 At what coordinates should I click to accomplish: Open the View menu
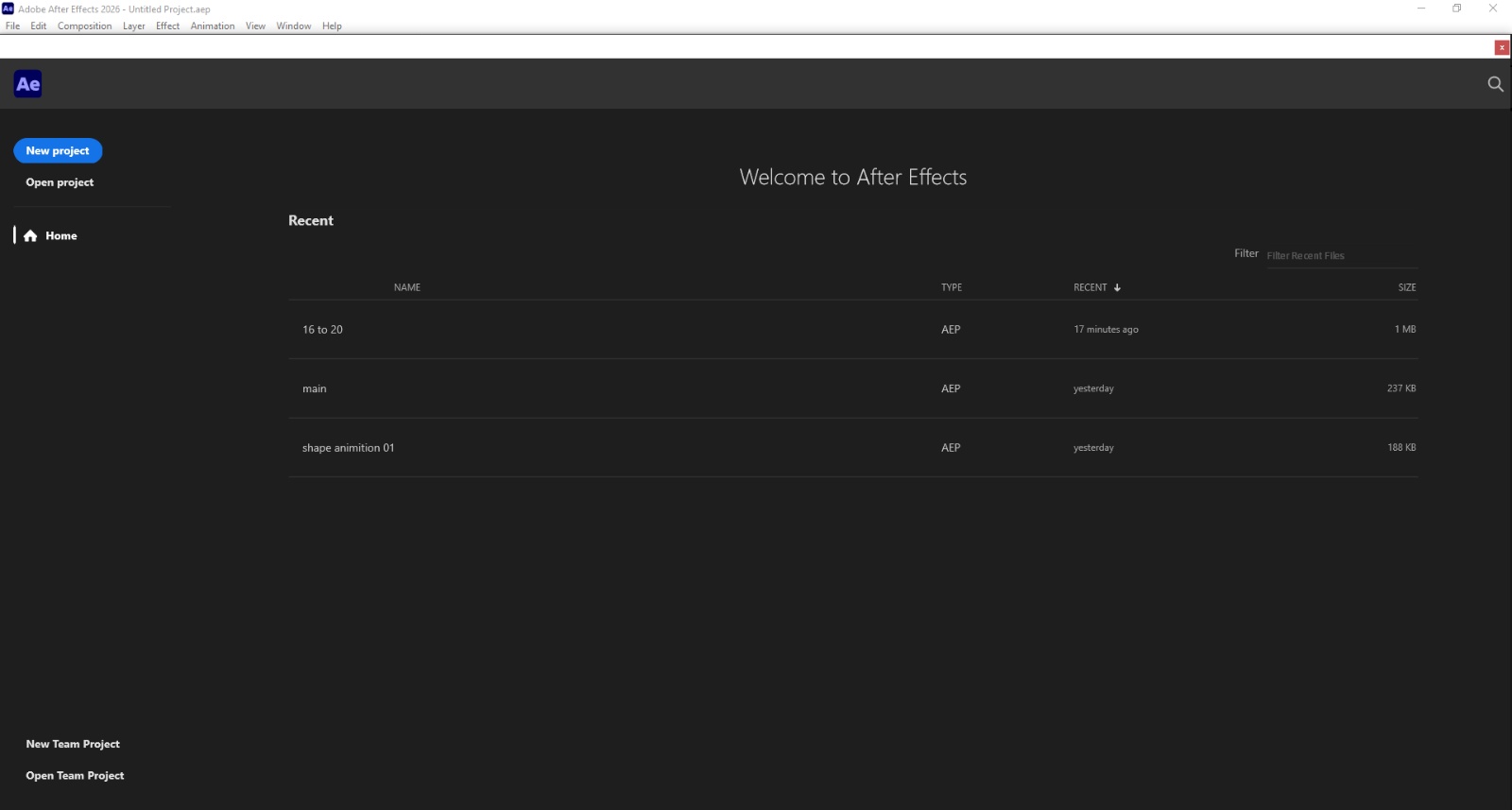[x=255, y=26]
